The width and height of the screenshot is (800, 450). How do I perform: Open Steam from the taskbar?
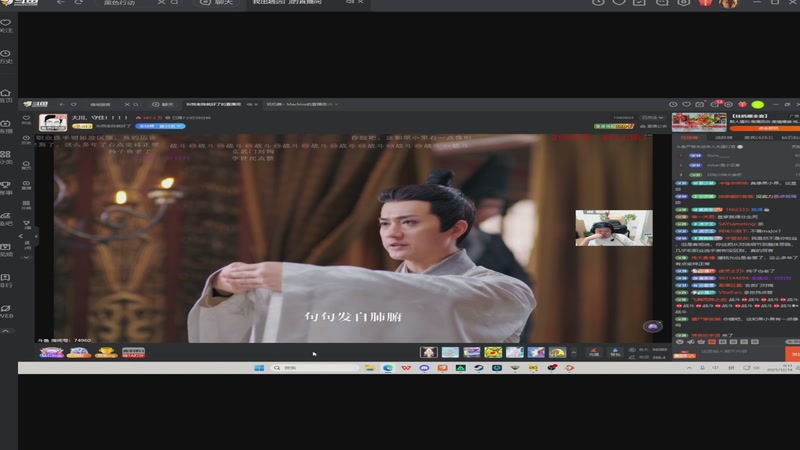click(479, 368)
